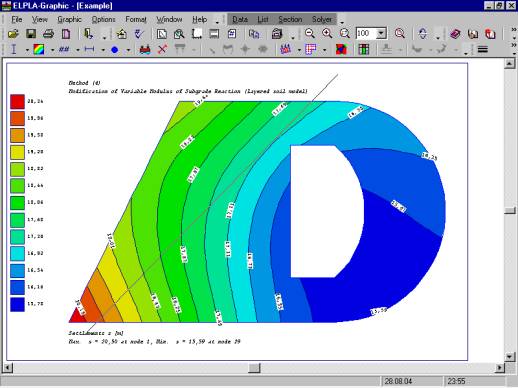Image resolution: width=518 pixels, height=388 pixels.
Task: Open the Graphic menu
Action: pos(69,19)
